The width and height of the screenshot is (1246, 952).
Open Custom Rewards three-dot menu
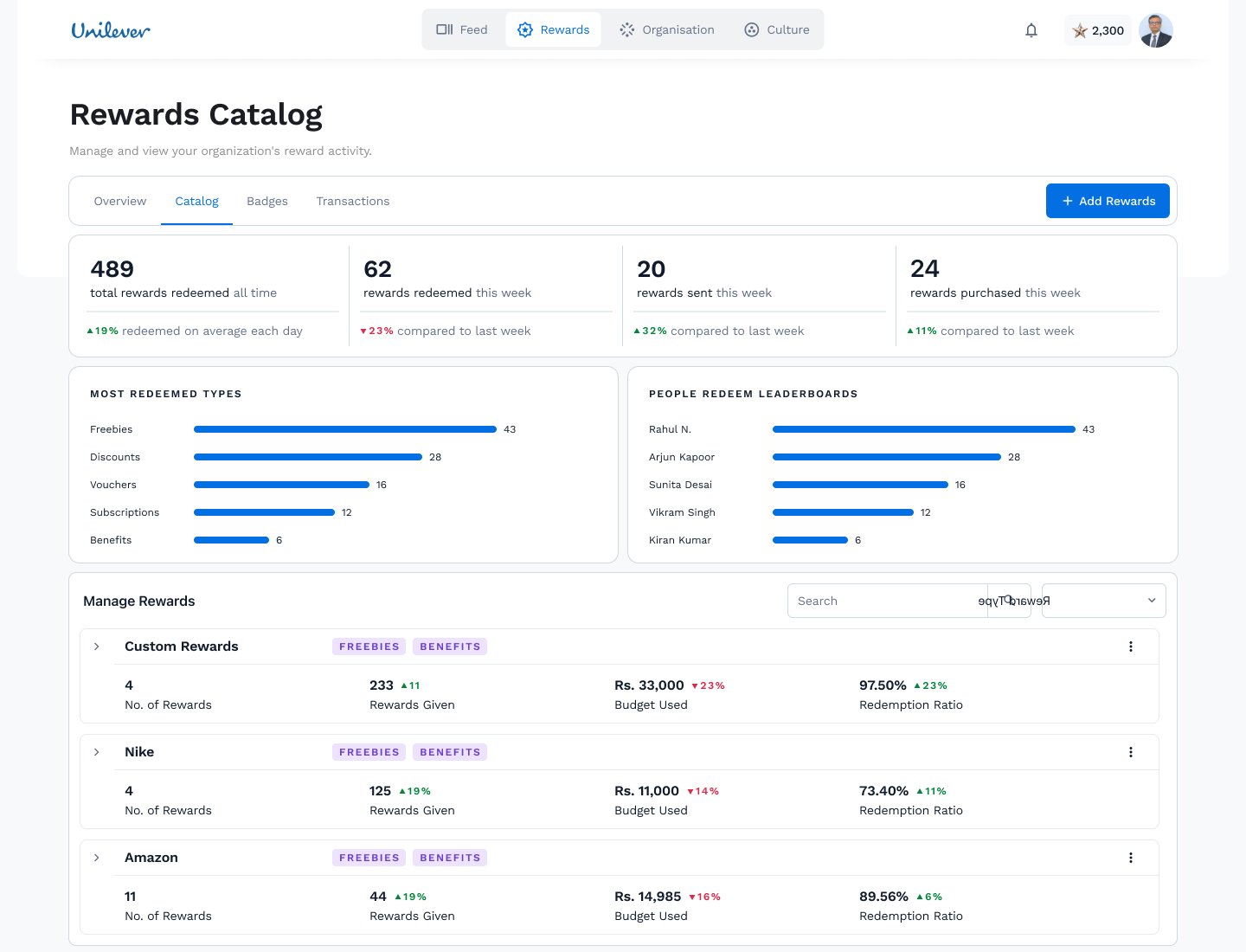[1131, 646]
